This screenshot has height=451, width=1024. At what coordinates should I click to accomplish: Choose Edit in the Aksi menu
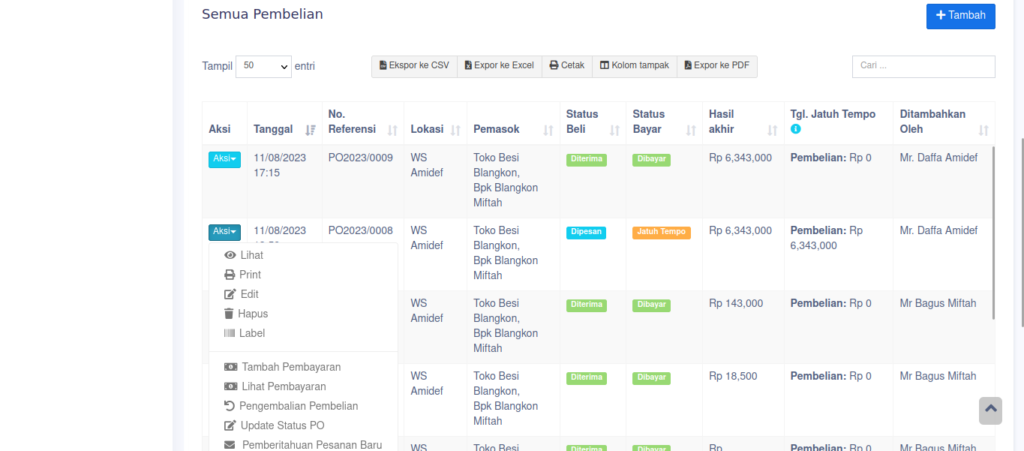point(249,294)
